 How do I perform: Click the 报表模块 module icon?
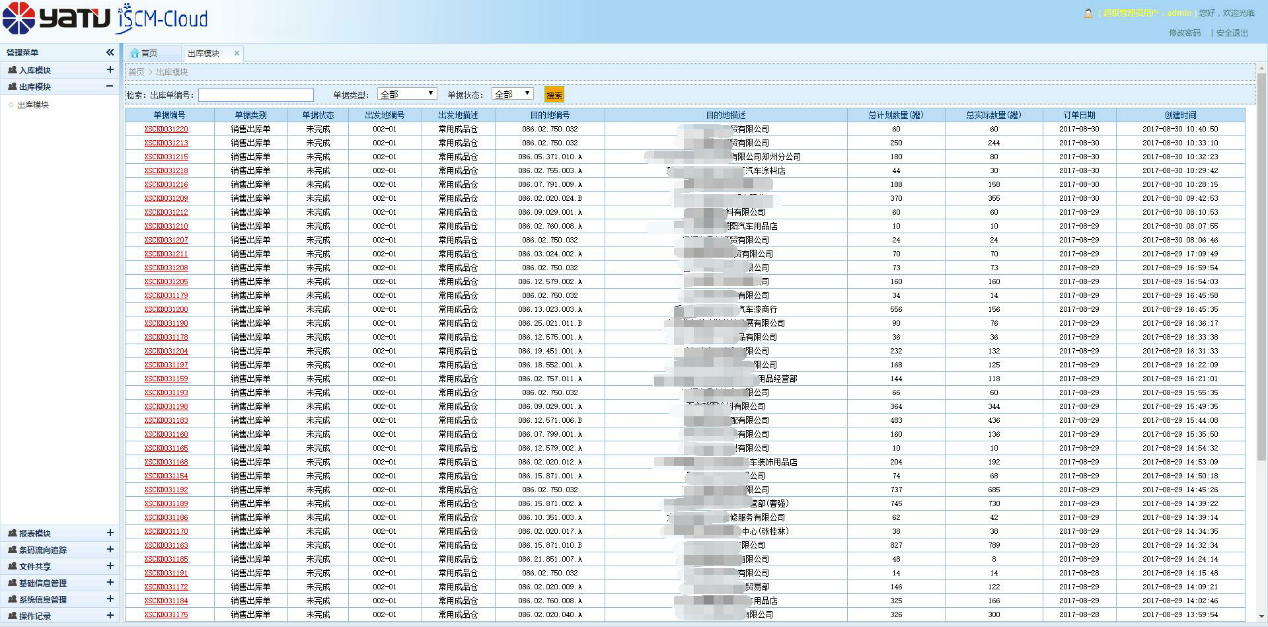coord(12,533)
